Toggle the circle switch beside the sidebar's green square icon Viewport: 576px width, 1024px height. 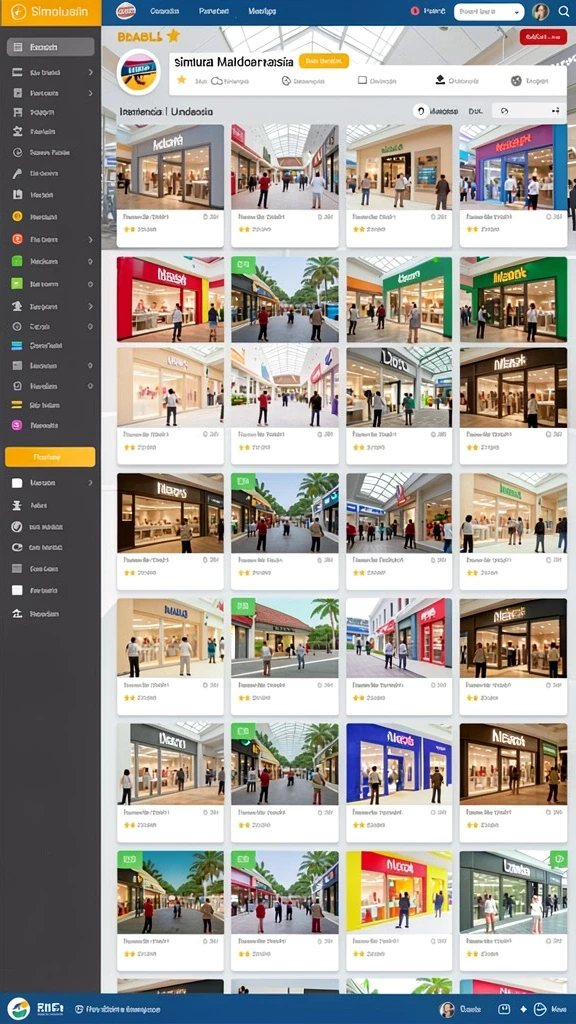point(90,261)
